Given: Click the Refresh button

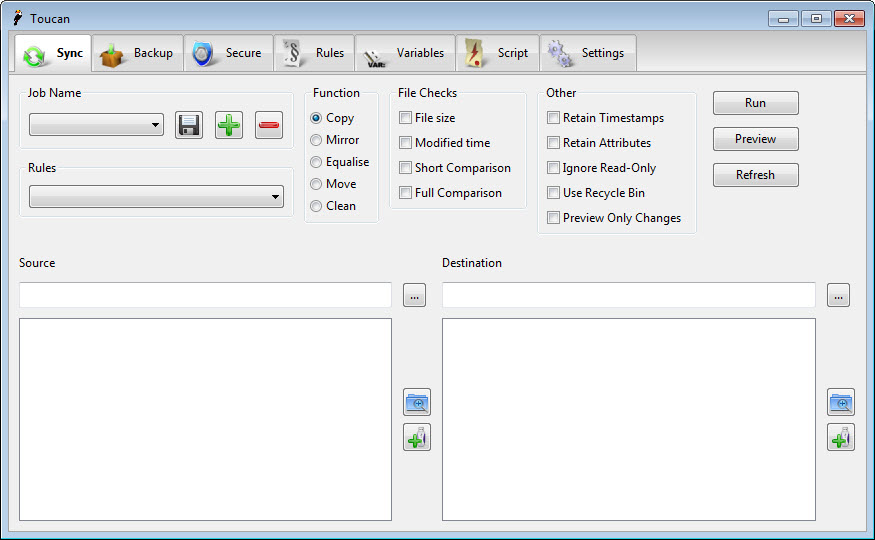Looking at the screenshot, I should 756,175.
